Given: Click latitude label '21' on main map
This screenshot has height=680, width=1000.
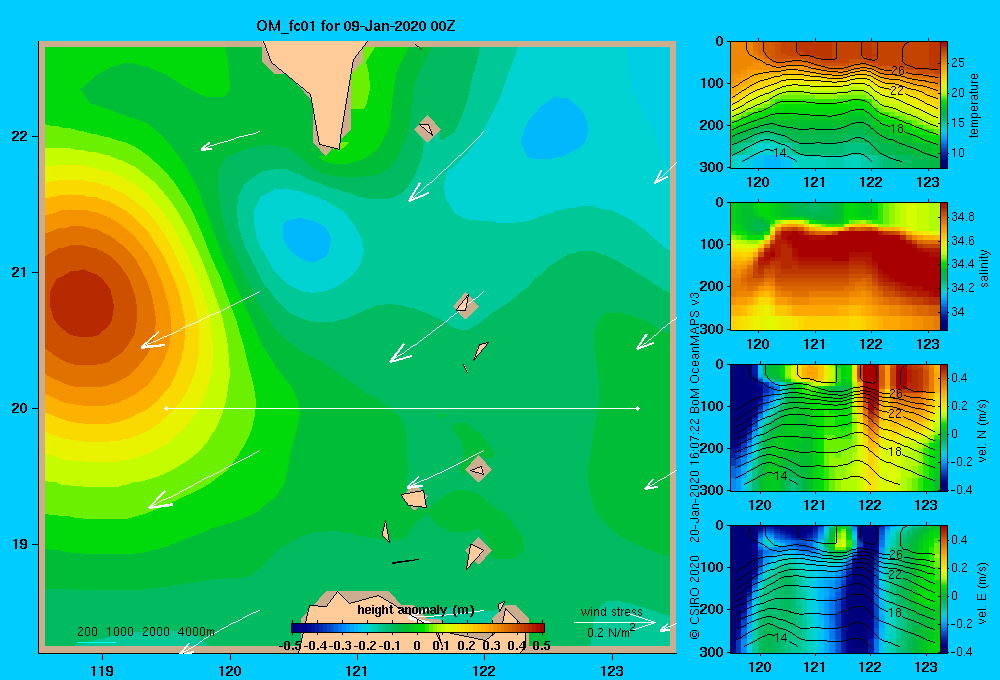Looking at the screenshot, I should click(x=19, y=272).
